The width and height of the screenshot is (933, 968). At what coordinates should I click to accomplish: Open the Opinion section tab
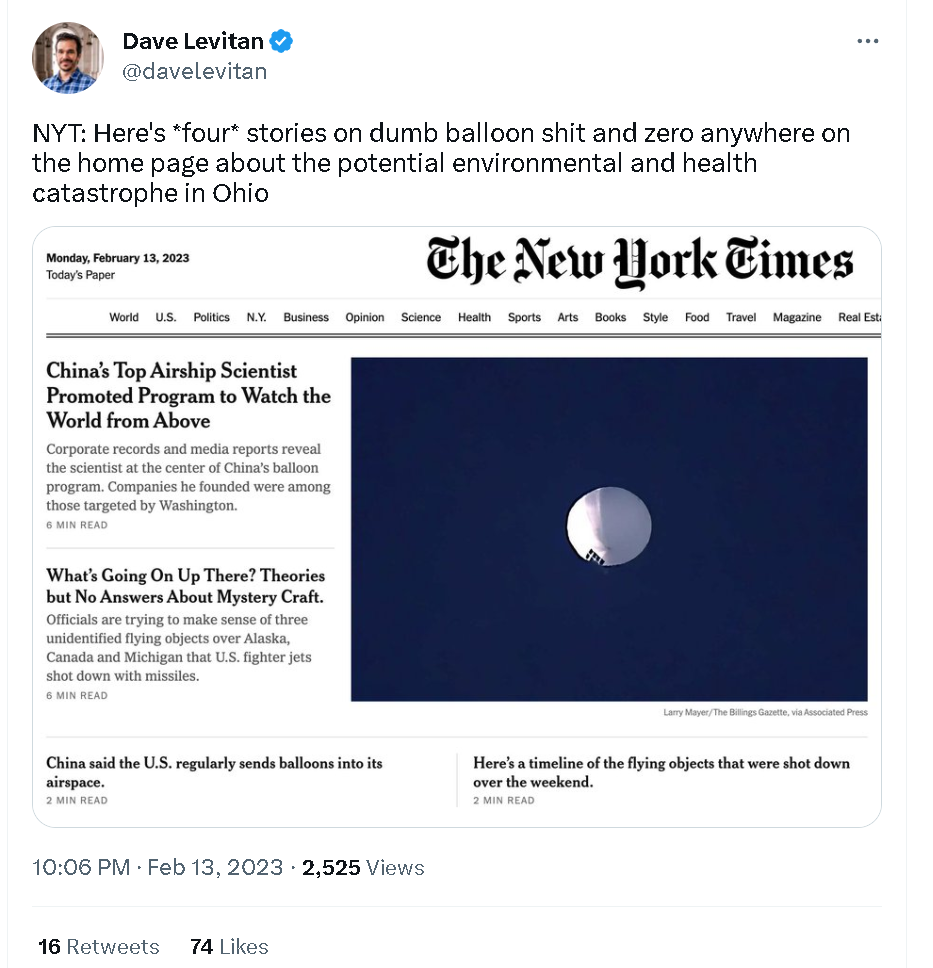pos(364,317)
